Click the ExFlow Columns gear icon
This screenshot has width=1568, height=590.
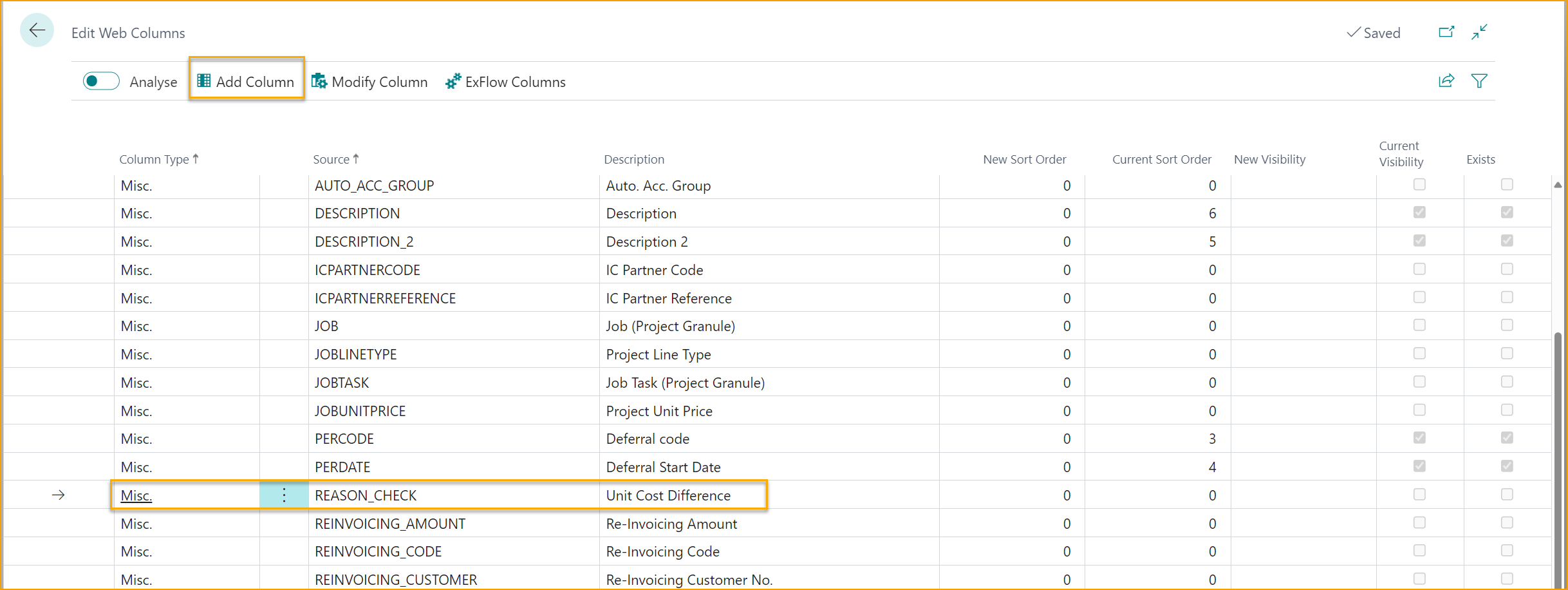pos(453,81)
